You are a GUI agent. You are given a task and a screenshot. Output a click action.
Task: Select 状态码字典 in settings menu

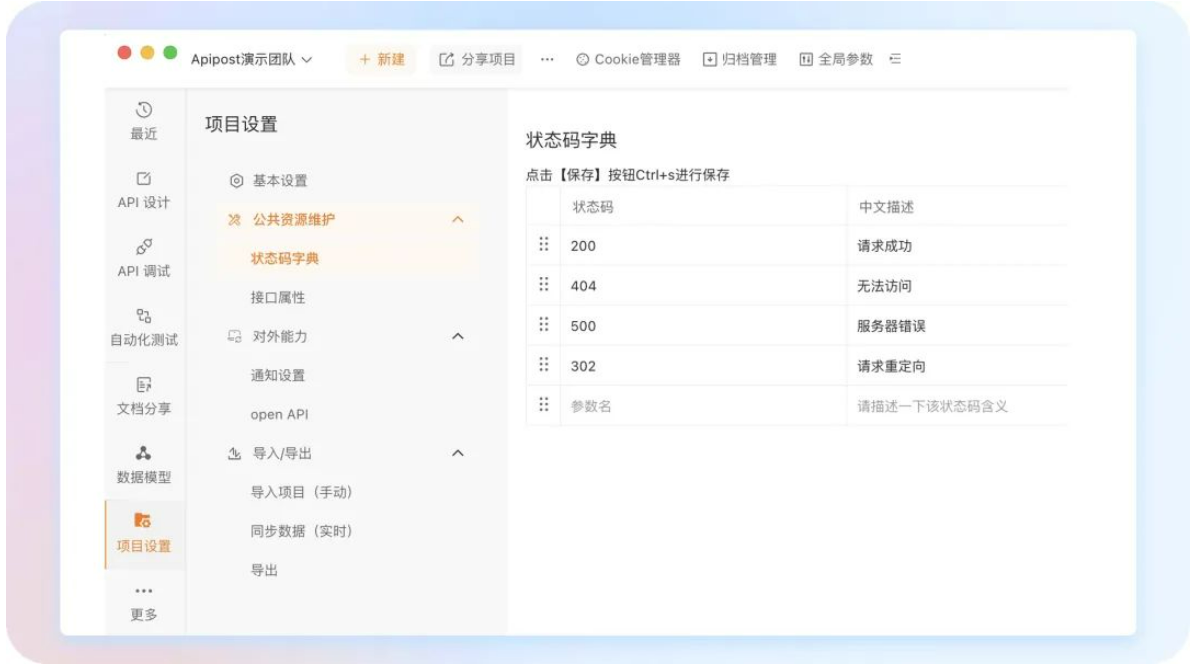285,259
